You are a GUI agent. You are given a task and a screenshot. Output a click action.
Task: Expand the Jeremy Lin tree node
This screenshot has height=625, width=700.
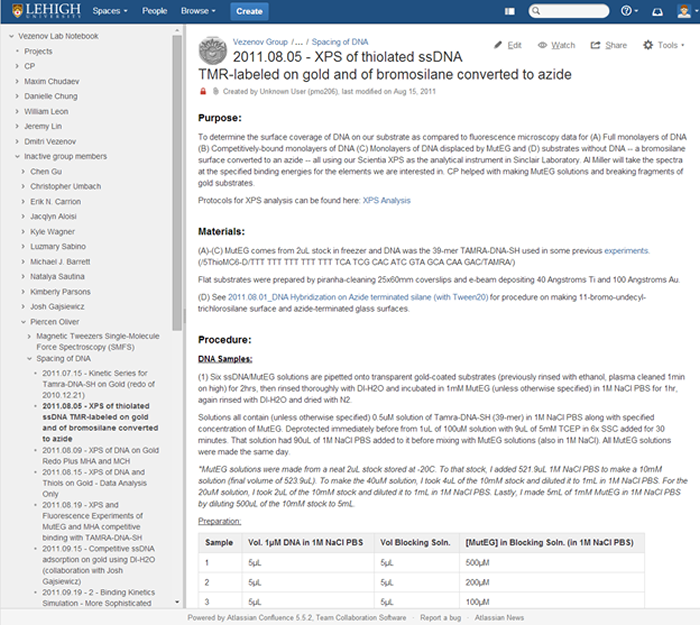(17, 126)
